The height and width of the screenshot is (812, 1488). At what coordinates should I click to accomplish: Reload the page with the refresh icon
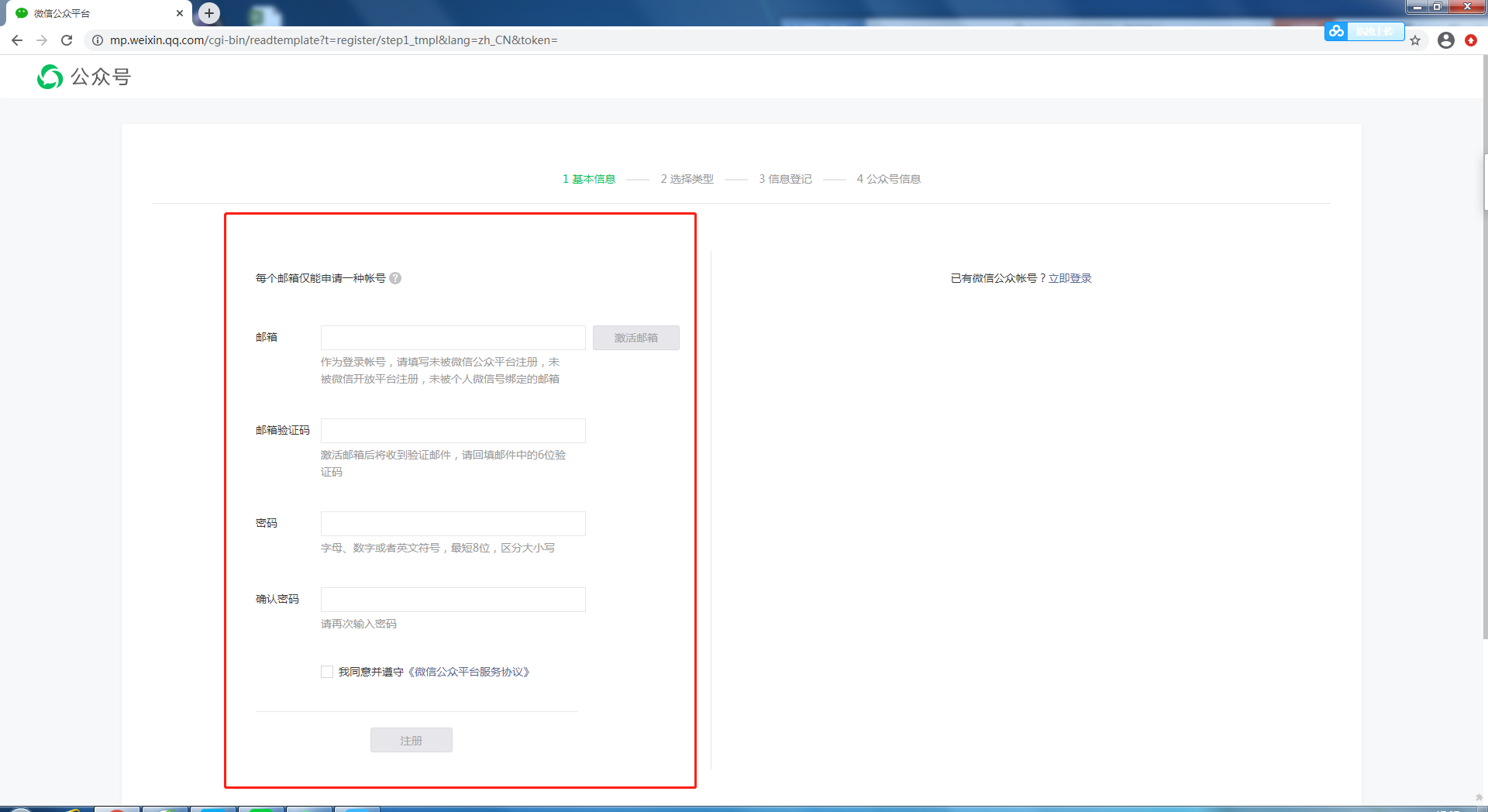tap(67, 40)
